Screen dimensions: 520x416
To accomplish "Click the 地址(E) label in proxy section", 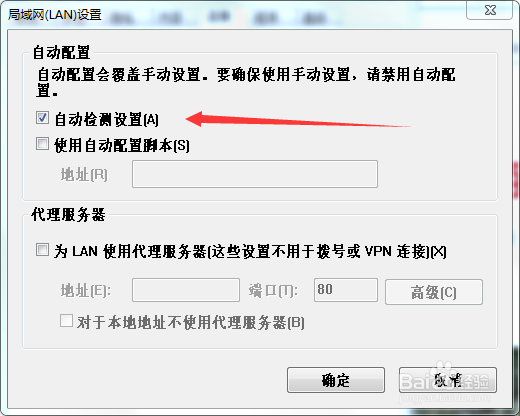I will (85, 291).
